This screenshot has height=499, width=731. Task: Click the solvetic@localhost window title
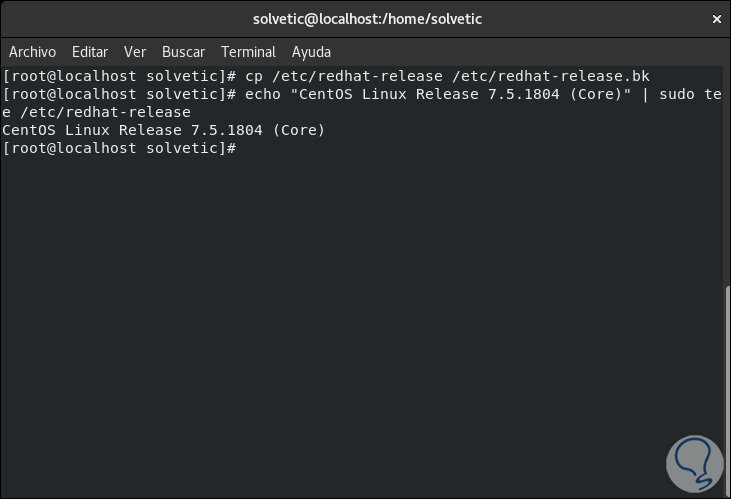364,19
